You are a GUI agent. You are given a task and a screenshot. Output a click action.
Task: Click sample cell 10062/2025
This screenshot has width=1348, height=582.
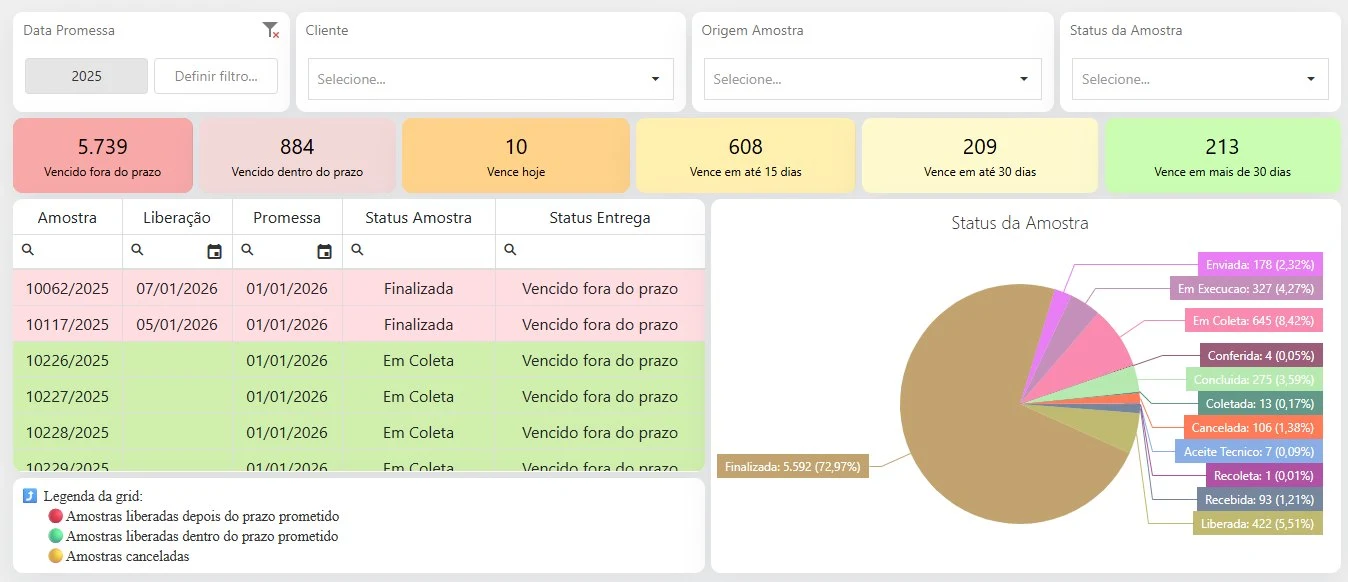(67, 288)
